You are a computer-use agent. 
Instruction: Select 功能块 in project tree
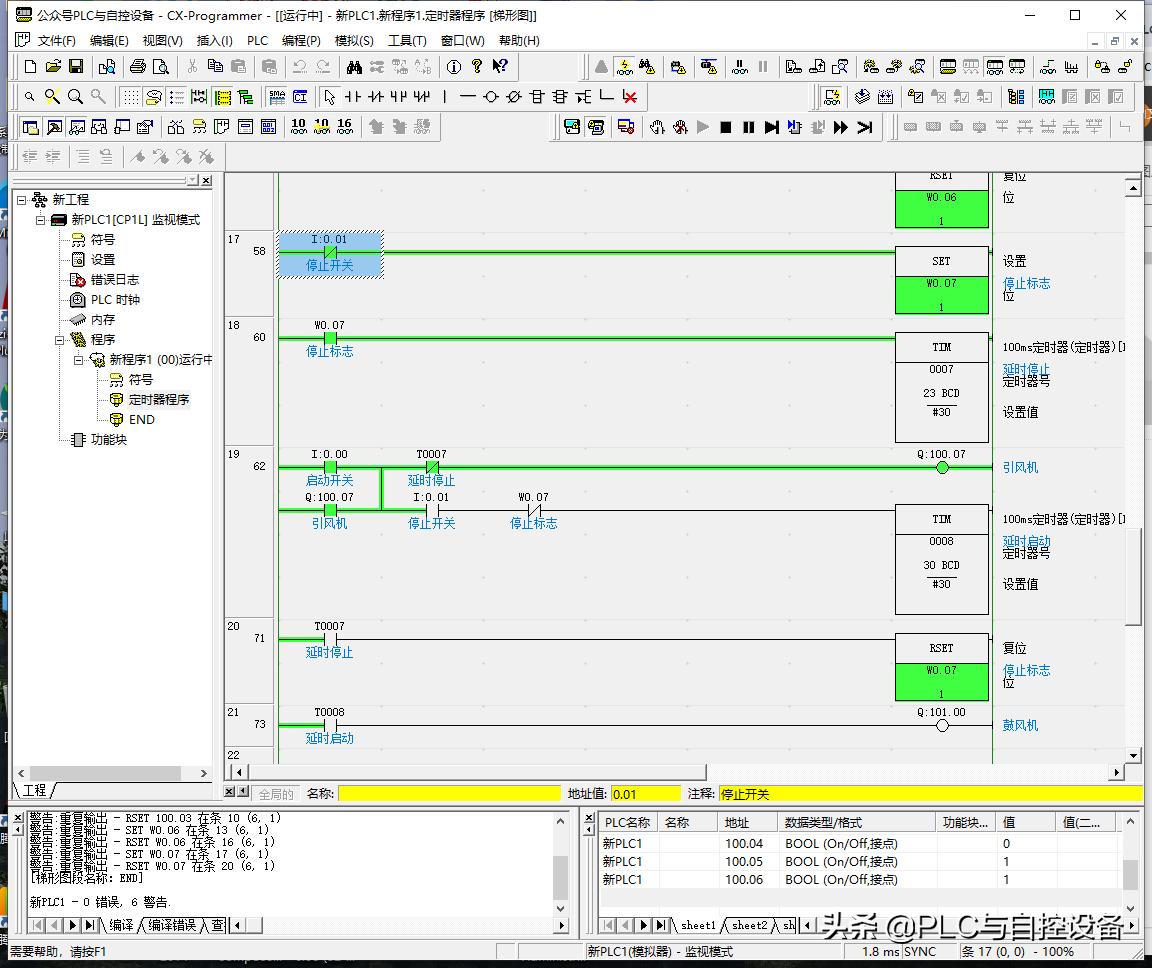pos(108,439)
